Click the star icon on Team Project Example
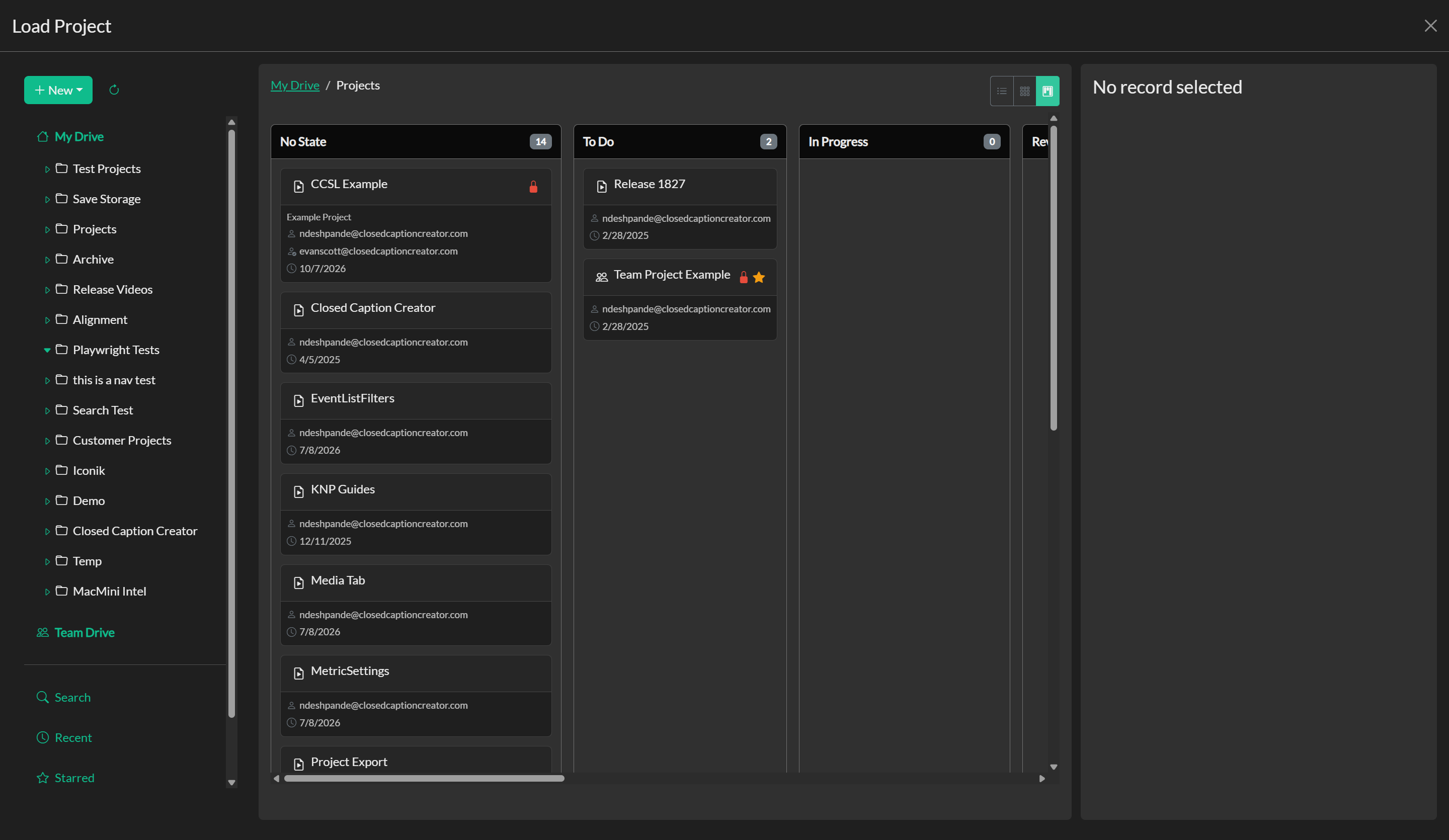 759,277
